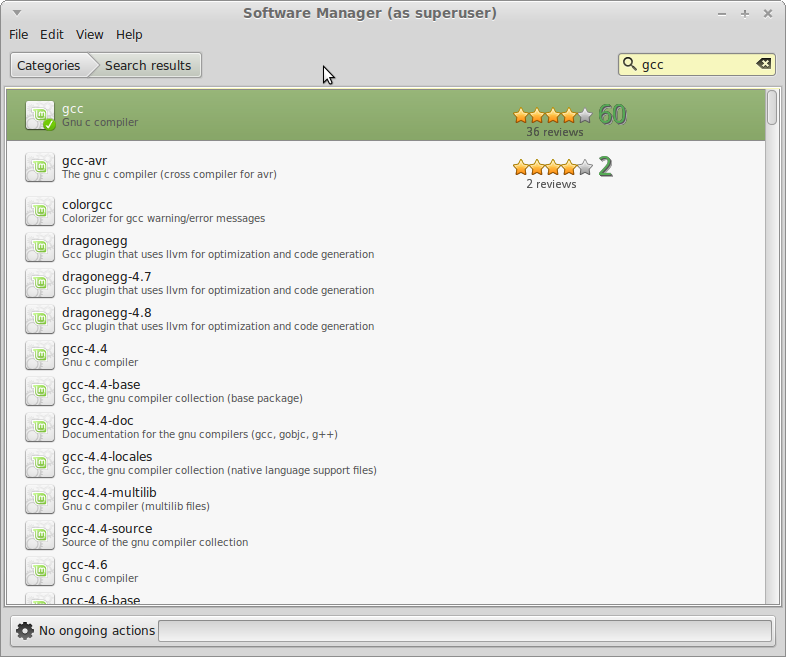Maximize the Software Manager window

[x=745, y=14]
